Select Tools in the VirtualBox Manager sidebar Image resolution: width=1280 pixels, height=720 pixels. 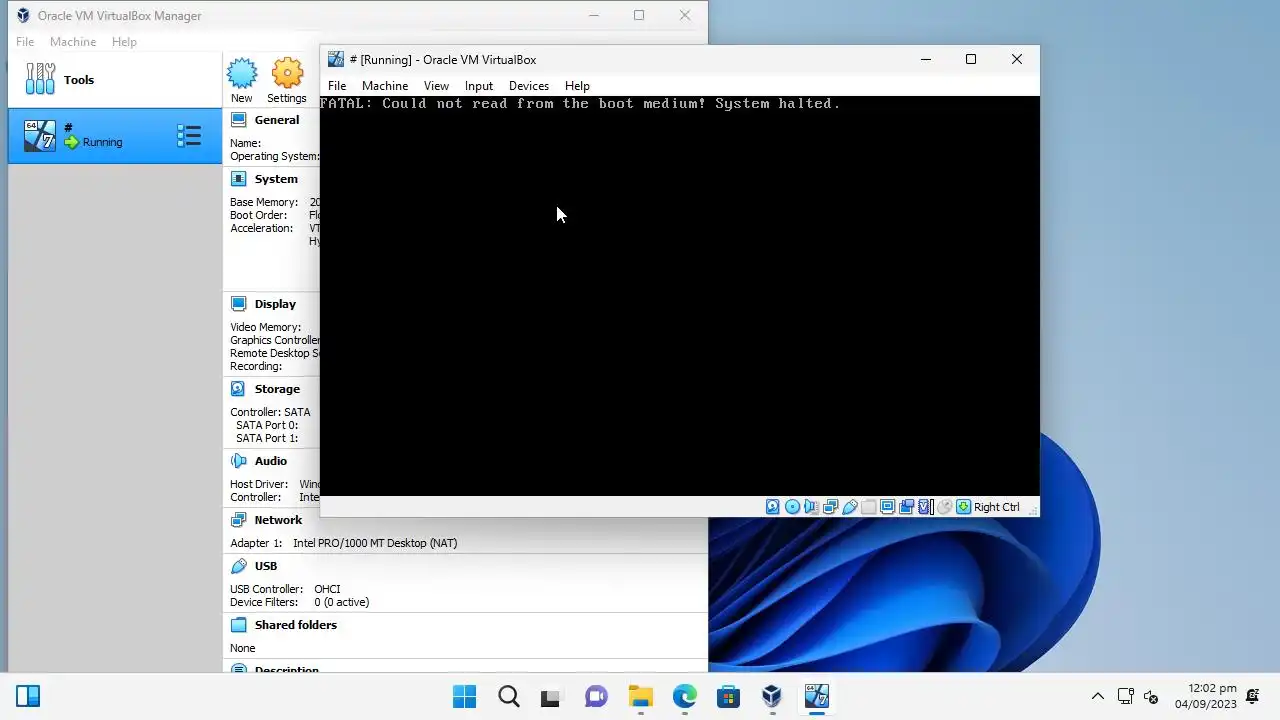click(114, 80)
